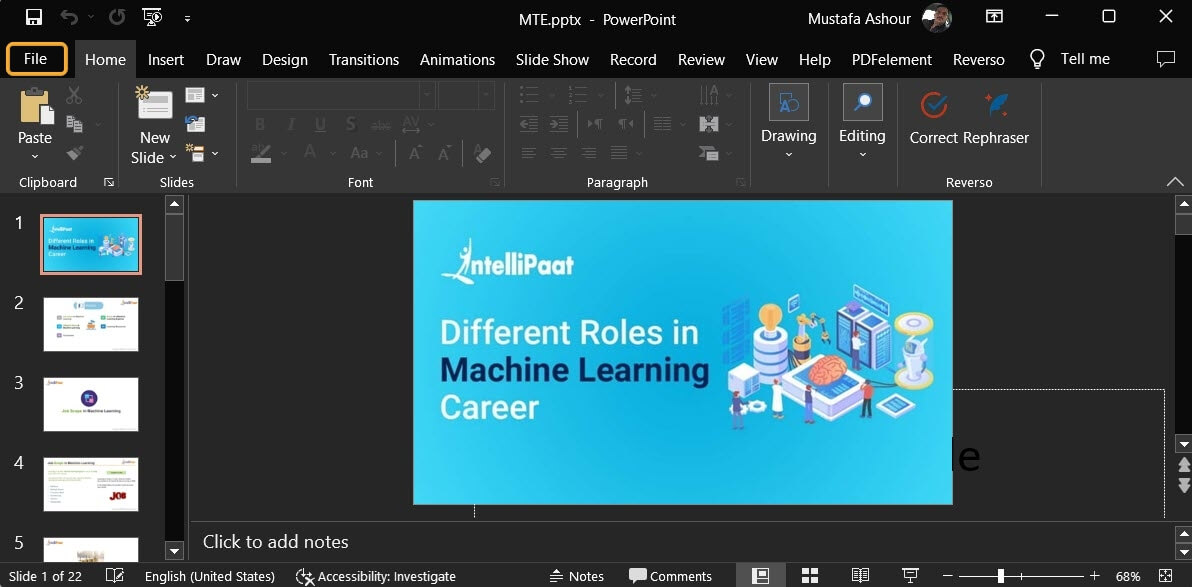Open the File menu
1192x587 pixels.
pyautogui.click(x=36, y=58)
